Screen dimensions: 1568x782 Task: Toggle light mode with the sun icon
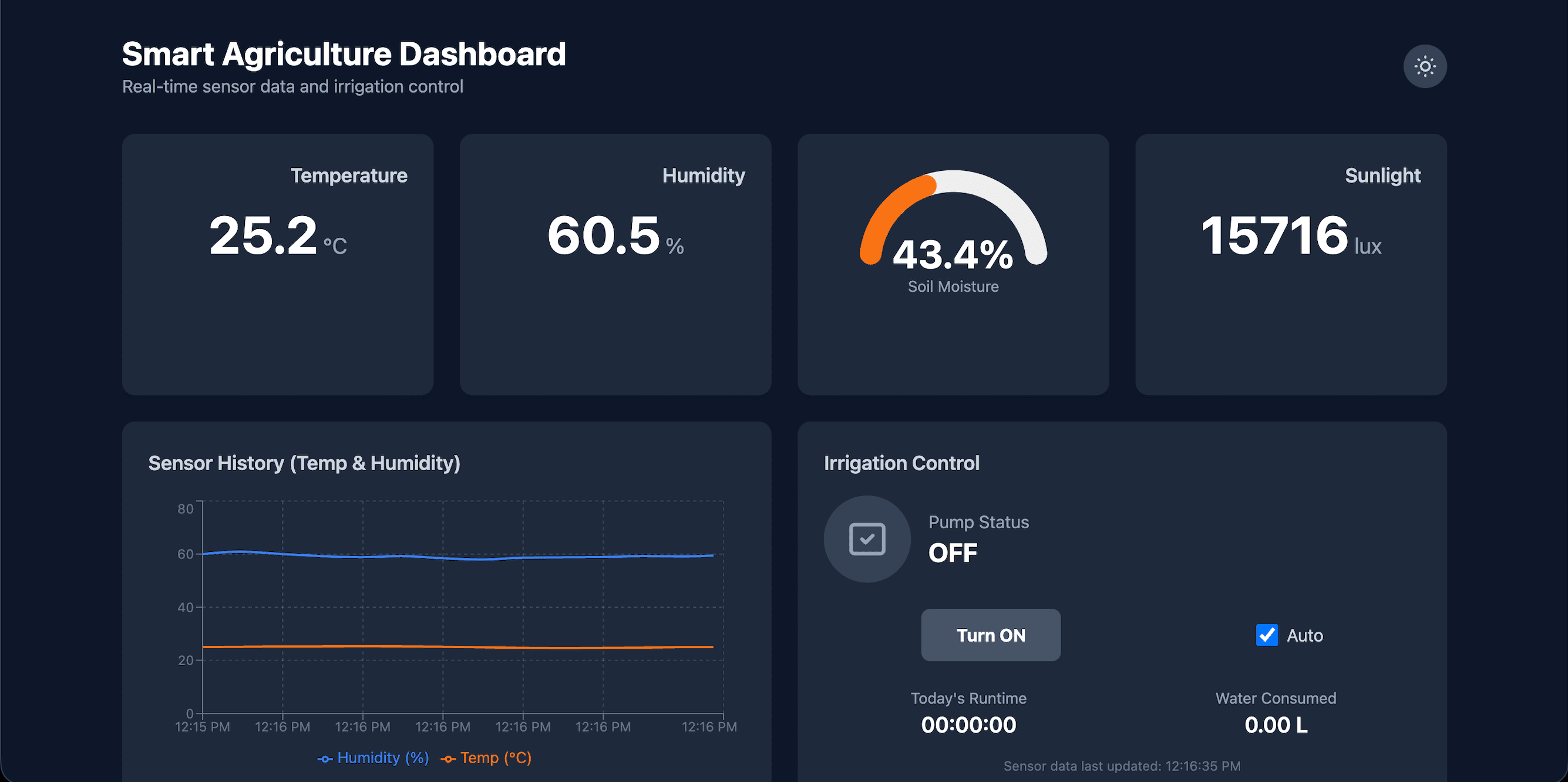[x=1424, y=66]
